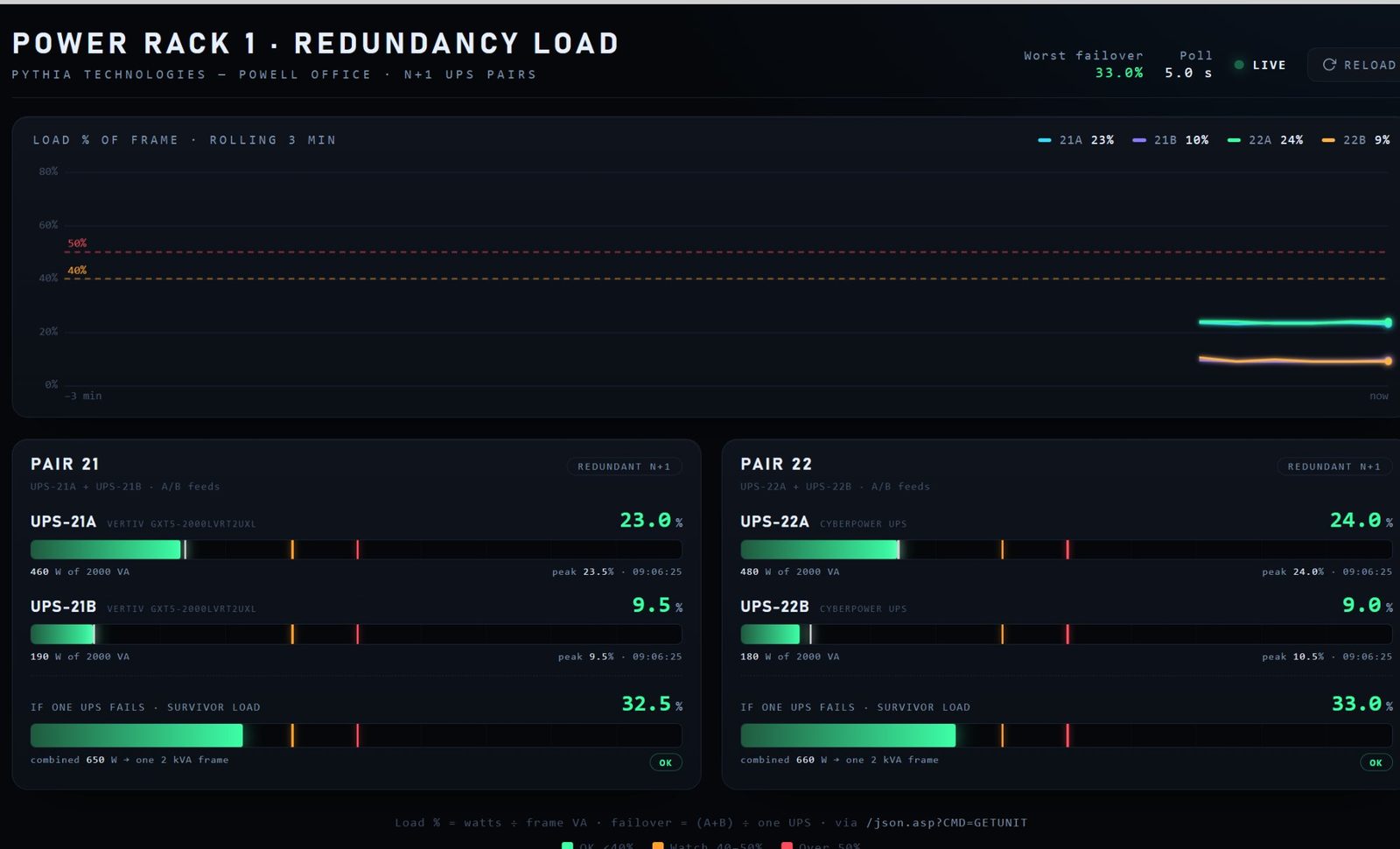
Task: Click Pair 22's REDUNDANT N+1 badge
Action: click(1334, 467)
